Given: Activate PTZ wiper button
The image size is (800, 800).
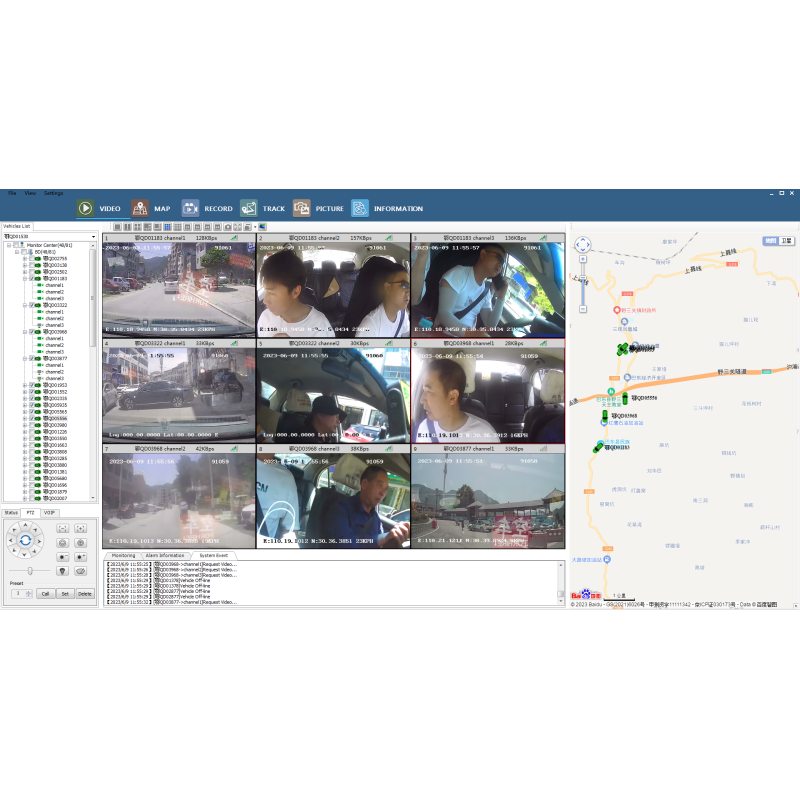Looking at the screenshot, I should 81,571.
